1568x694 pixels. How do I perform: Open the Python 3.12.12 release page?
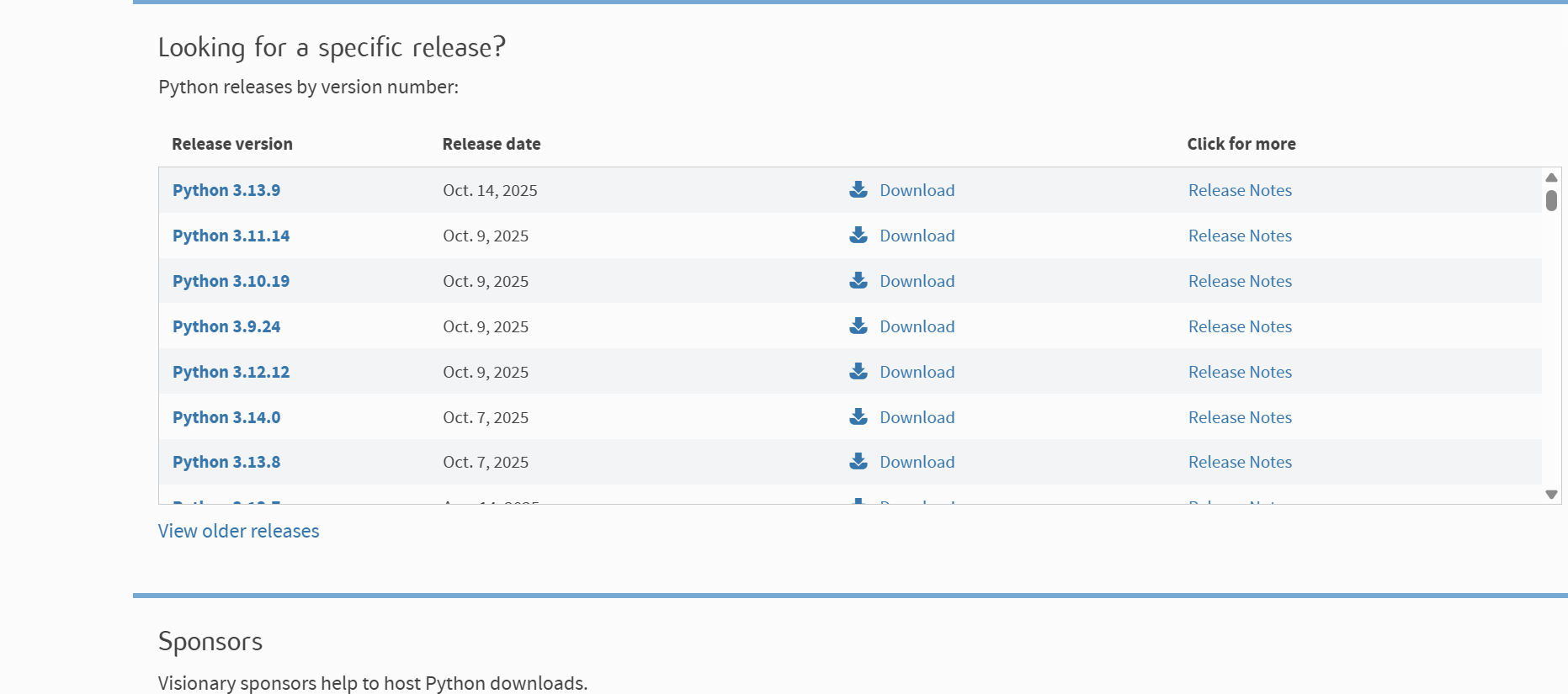(231, 372)
